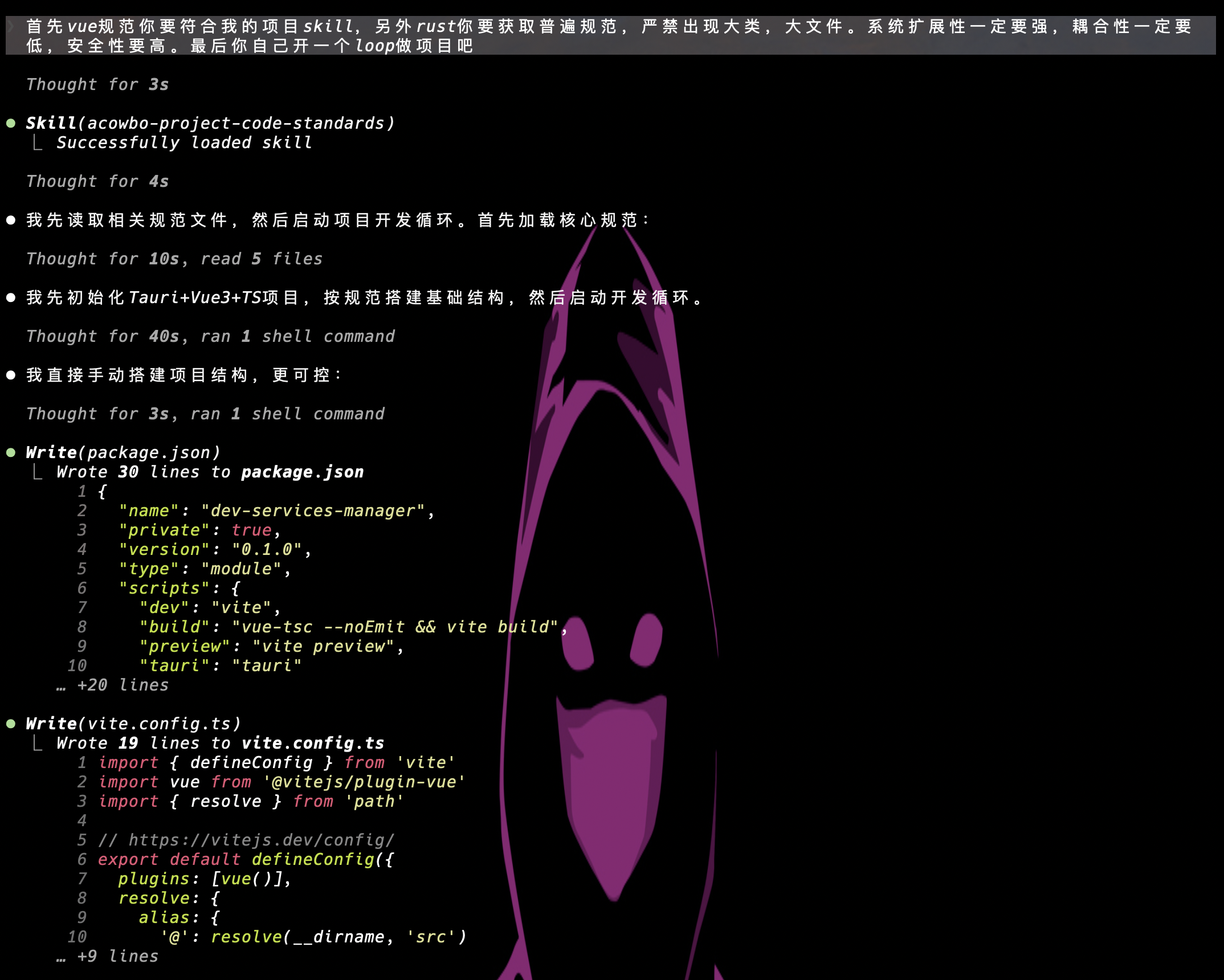Image resolution: width=1224 pixels, height=980 pixels.
Task: Click the line '"preview": "vite preview"'
Action: pos(271,646)
